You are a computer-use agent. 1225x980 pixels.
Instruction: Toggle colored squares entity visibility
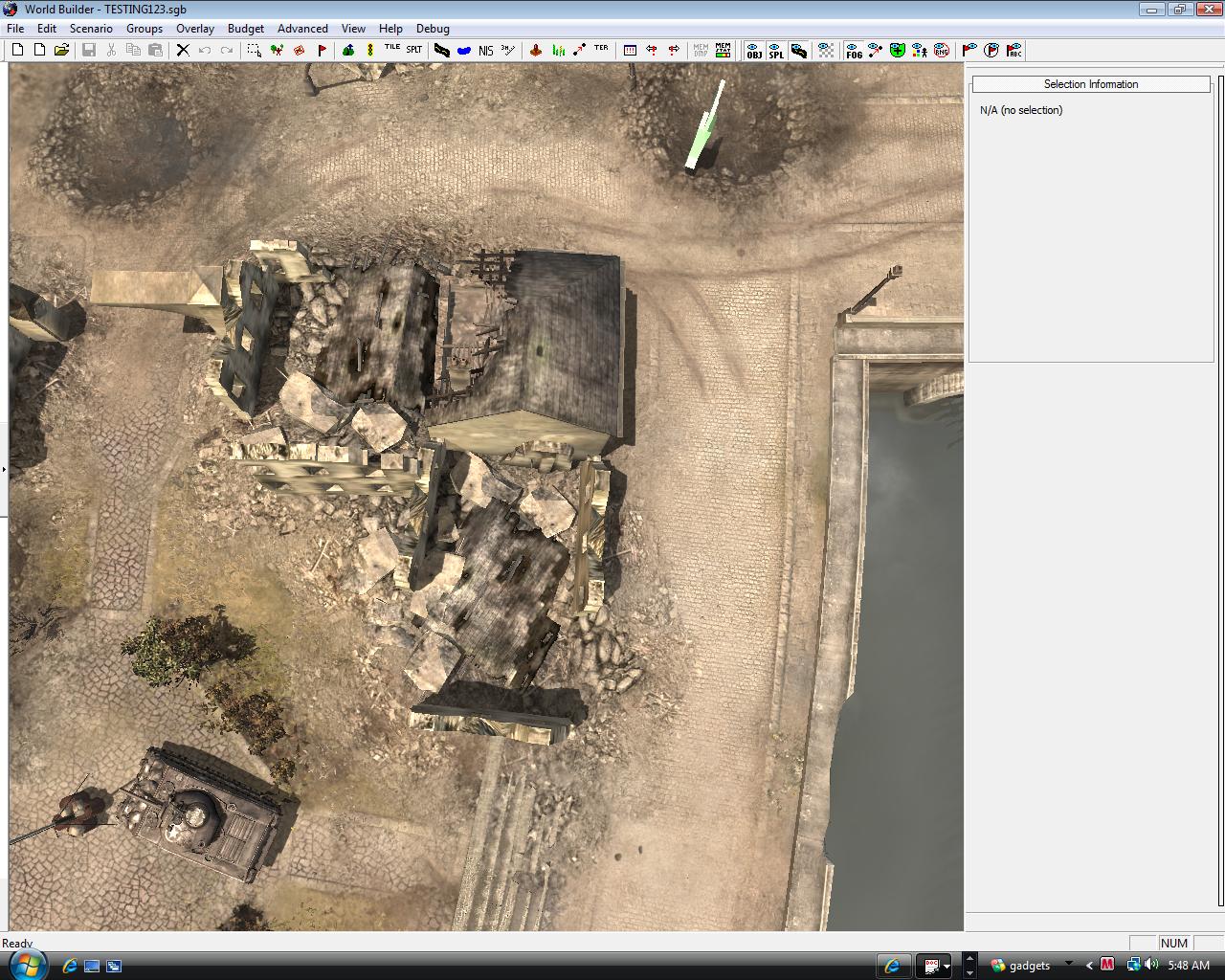coord(920,50)
